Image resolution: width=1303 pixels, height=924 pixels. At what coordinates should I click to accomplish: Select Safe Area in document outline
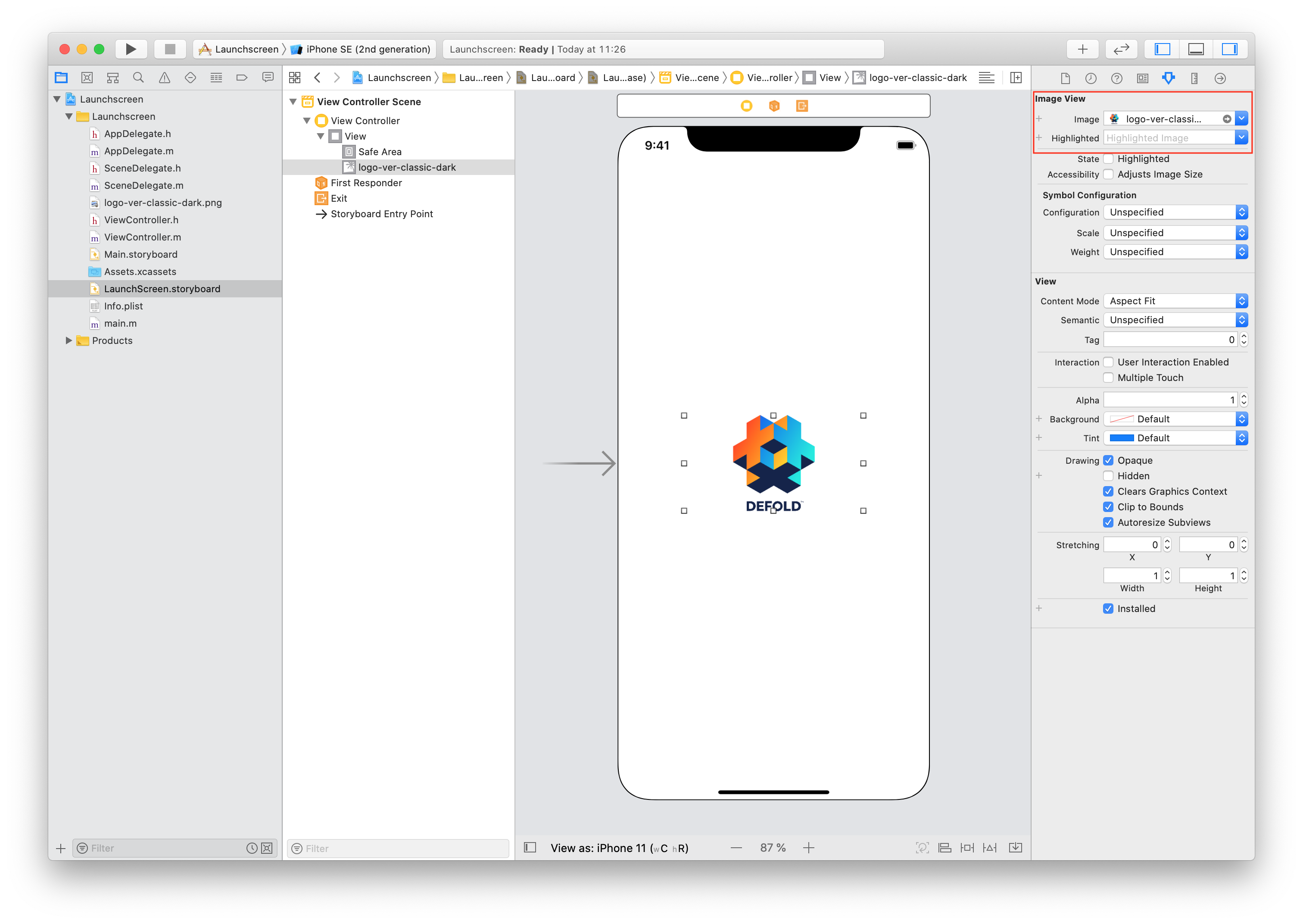pos(379,152)
